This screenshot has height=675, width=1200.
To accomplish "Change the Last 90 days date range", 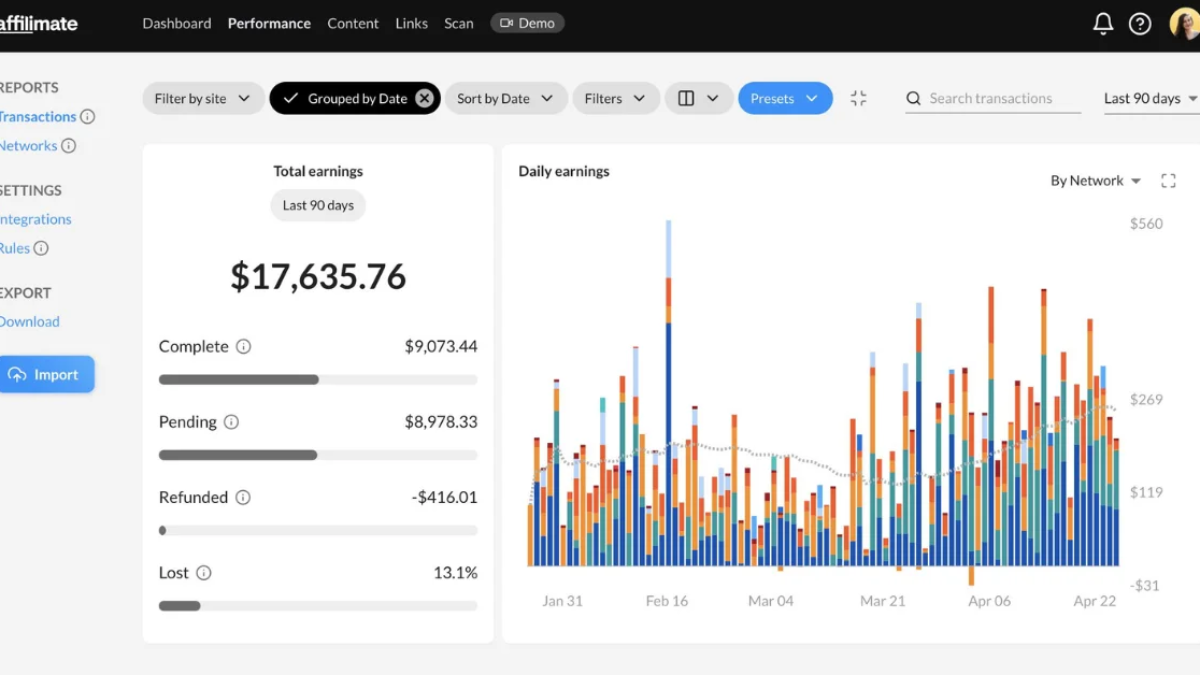I will click(x=1150, y=98).
